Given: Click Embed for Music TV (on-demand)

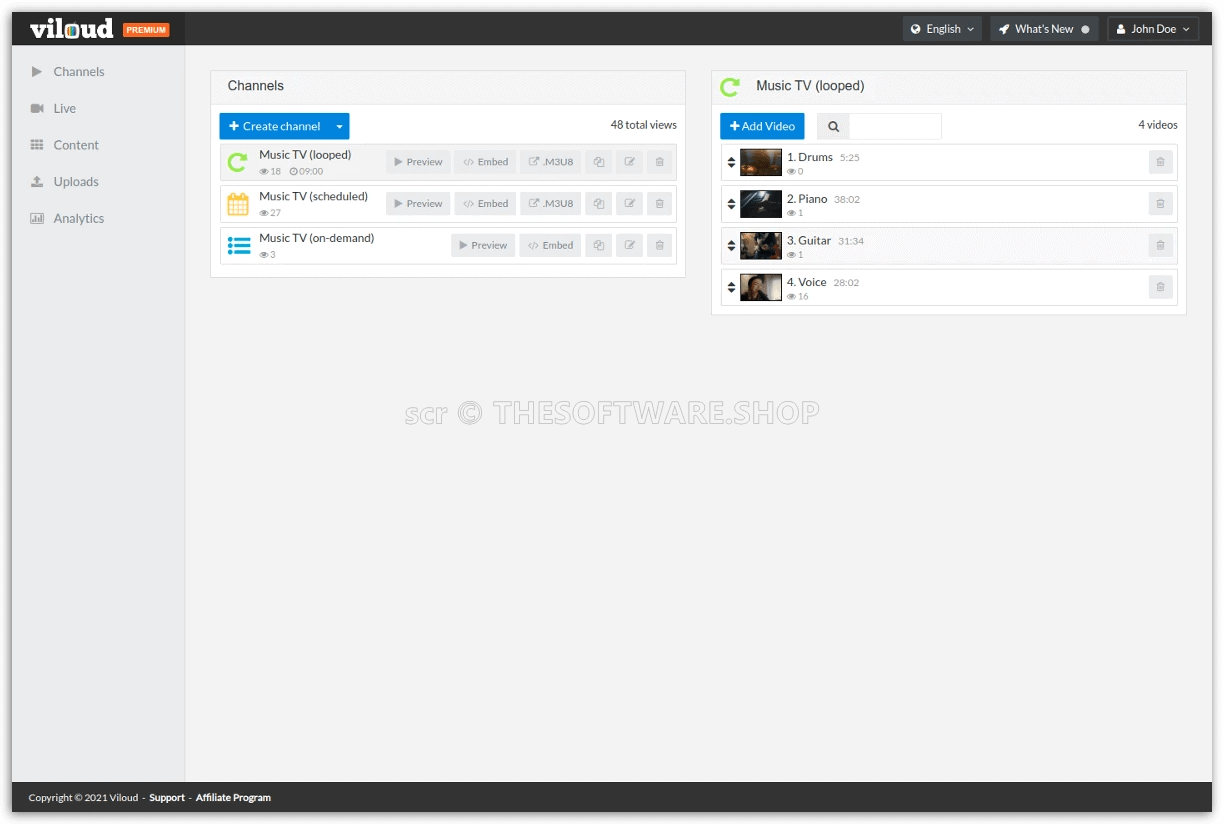Looking at the screenshot, I should [550, 246].
